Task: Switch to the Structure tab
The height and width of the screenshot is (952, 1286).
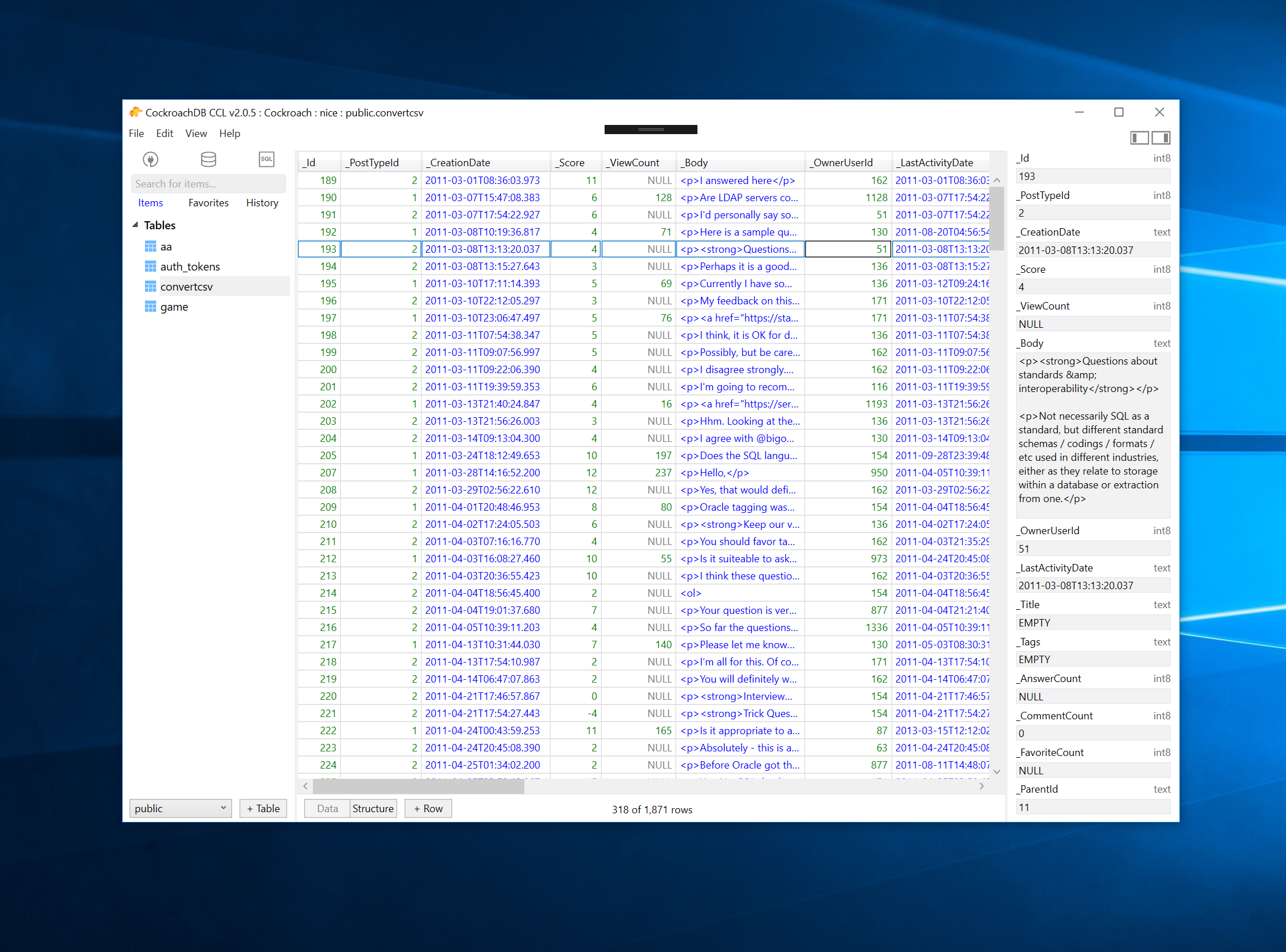Action: click(372, 808)
